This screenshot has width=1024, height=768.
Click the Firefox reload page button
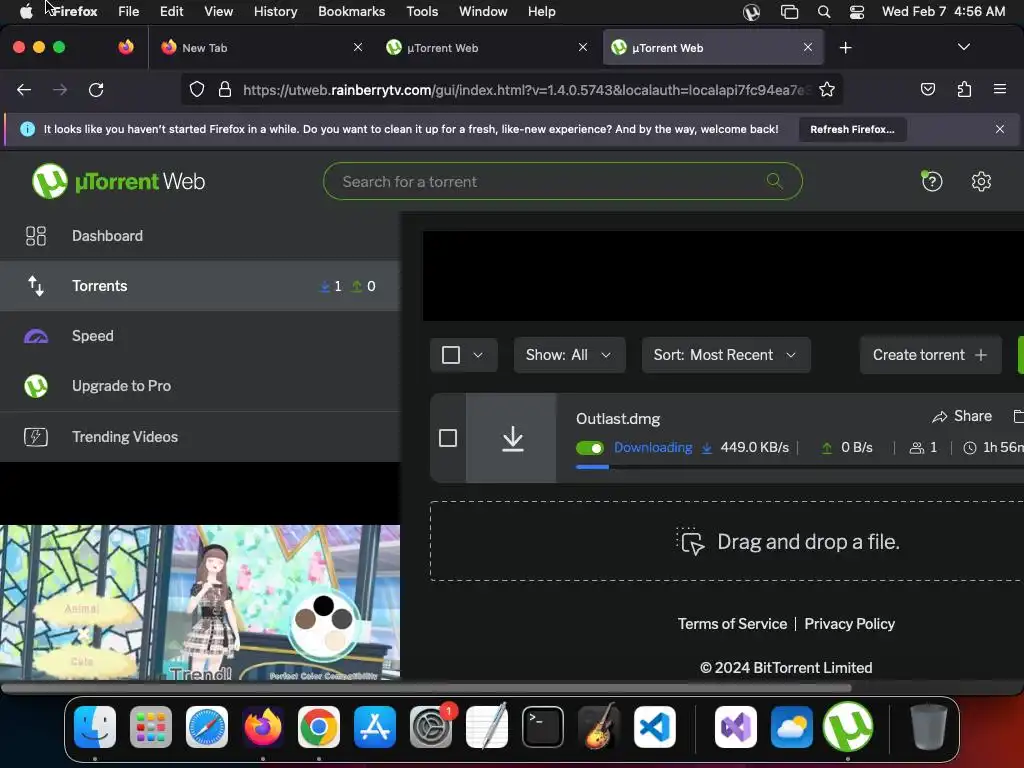pos(96,89)
